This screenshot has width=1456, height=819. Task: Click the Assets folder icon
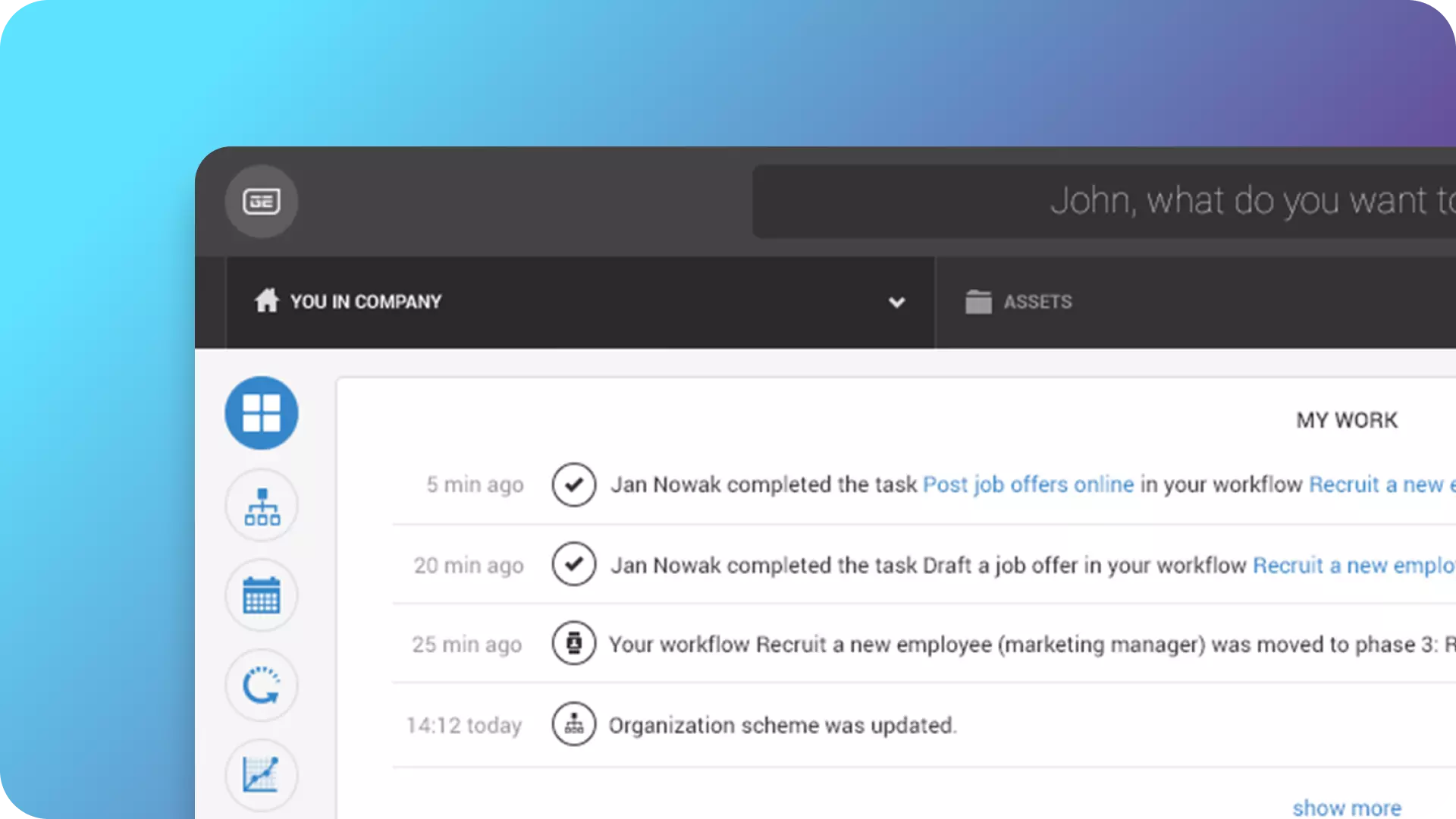tap(978, 302)
